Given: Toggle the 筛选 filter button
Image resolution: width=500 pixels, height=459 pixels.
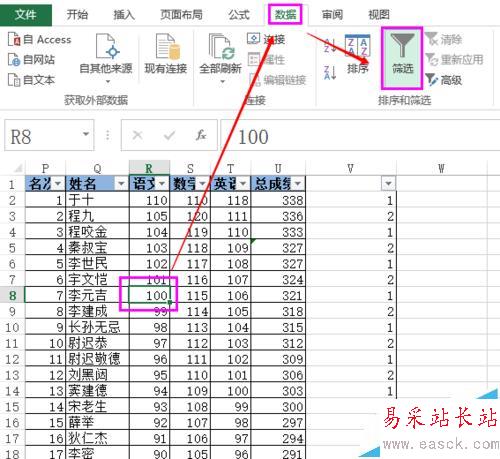Looking at the screenshot, I should click(402, 58).
